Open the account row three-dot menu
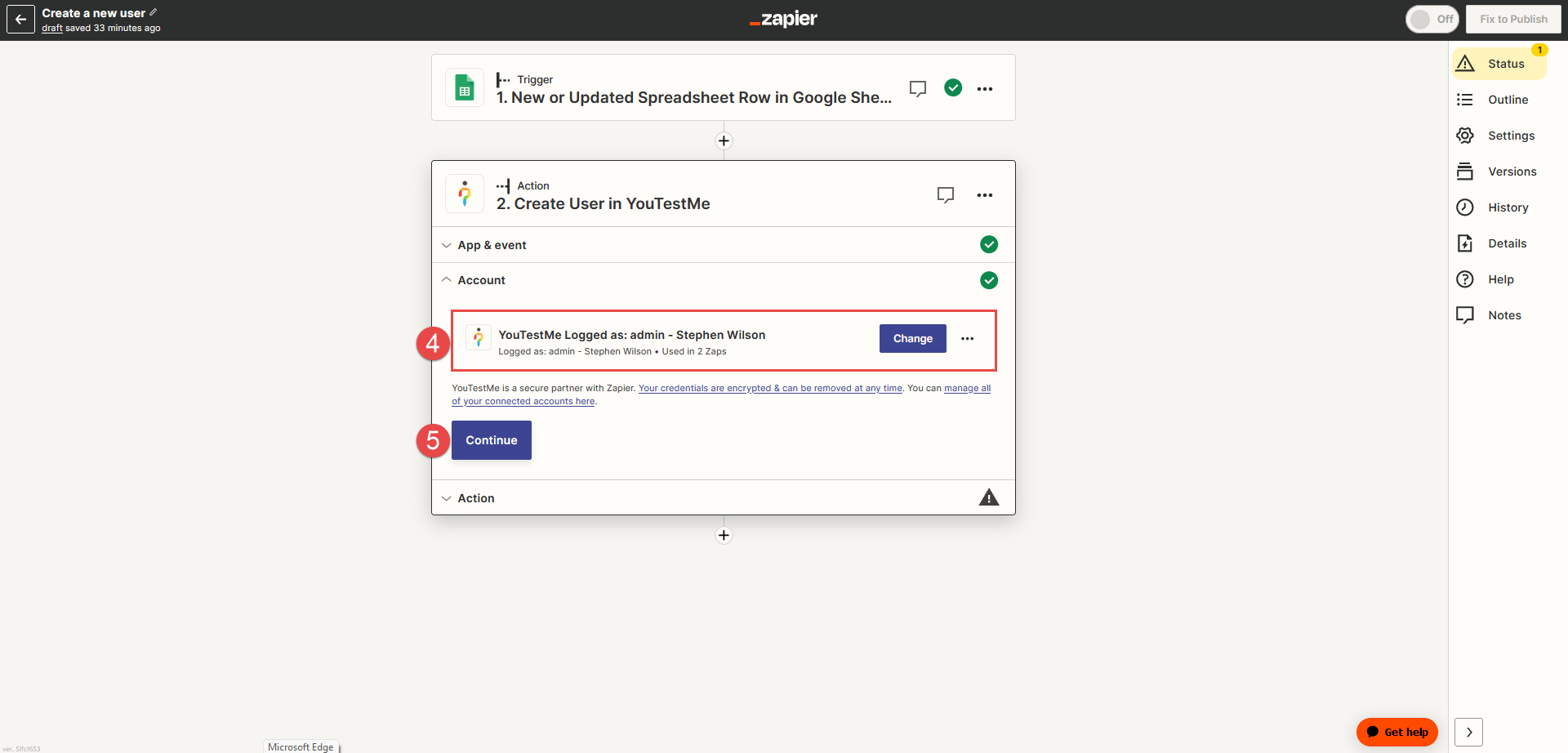This screenshot has height=753, width=1568. [x=968, y=338]
